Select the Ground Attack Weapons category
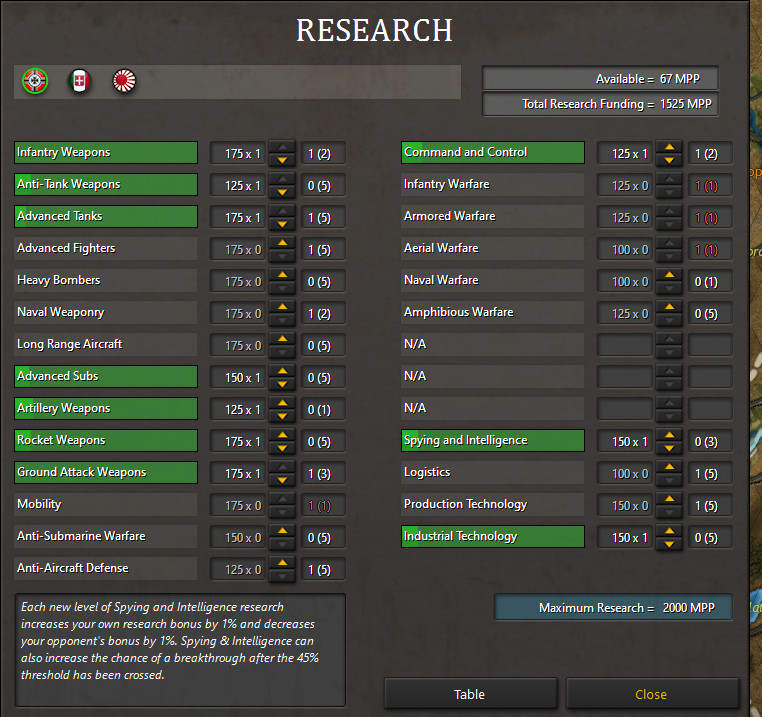 click(106, 473)
